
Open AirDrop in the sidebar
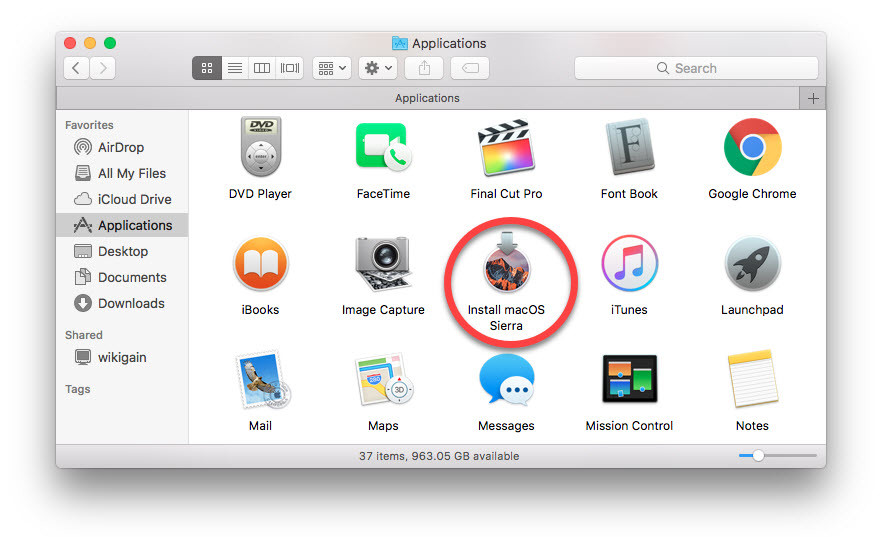(x=122, y=147)
